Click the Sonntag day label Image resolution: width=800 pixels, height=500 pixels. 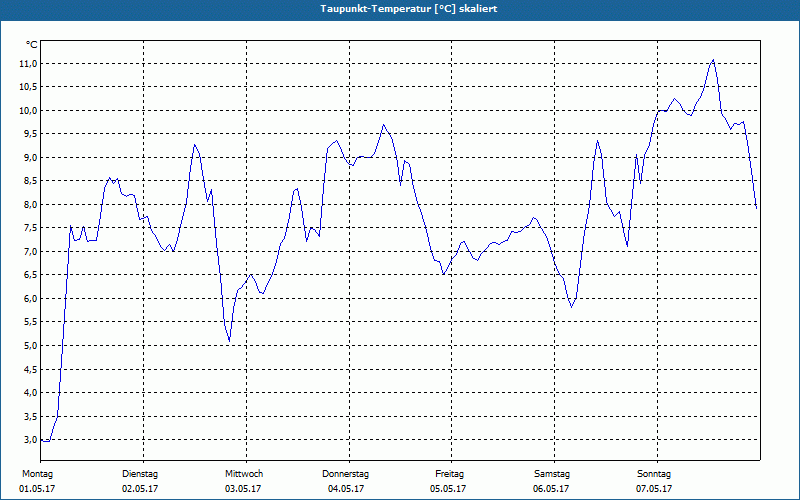654,474
